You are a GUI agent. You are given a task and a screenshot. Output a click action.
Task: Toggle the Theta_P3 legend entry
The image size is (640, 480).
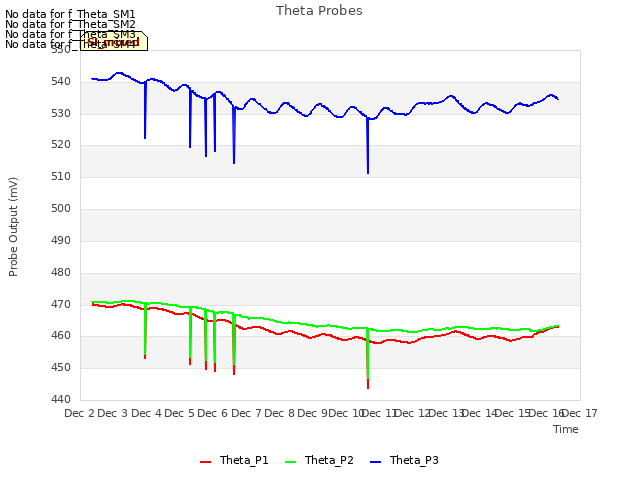[404, 460]
